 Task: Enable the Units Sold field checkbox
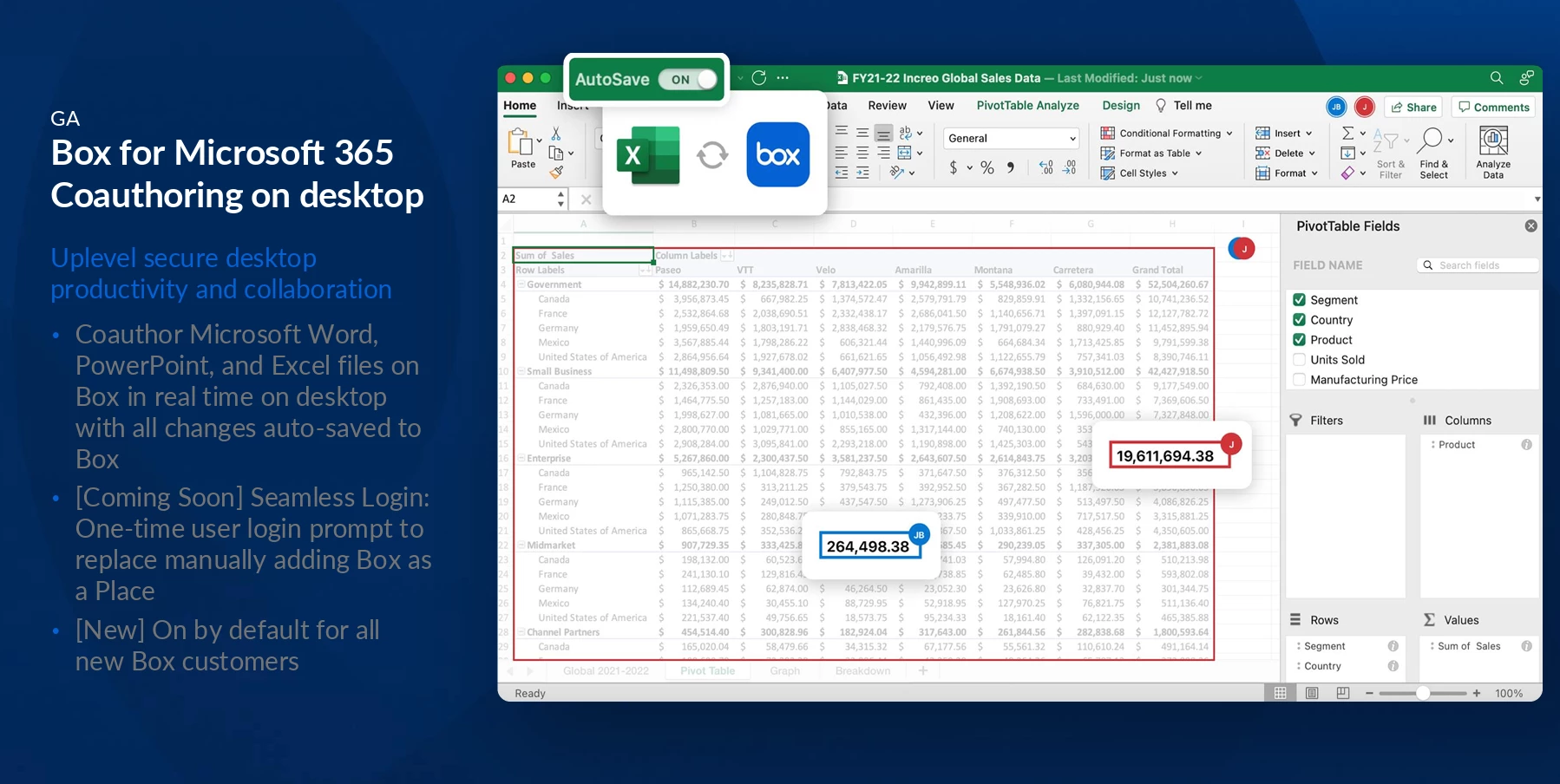click(1299, 360)
